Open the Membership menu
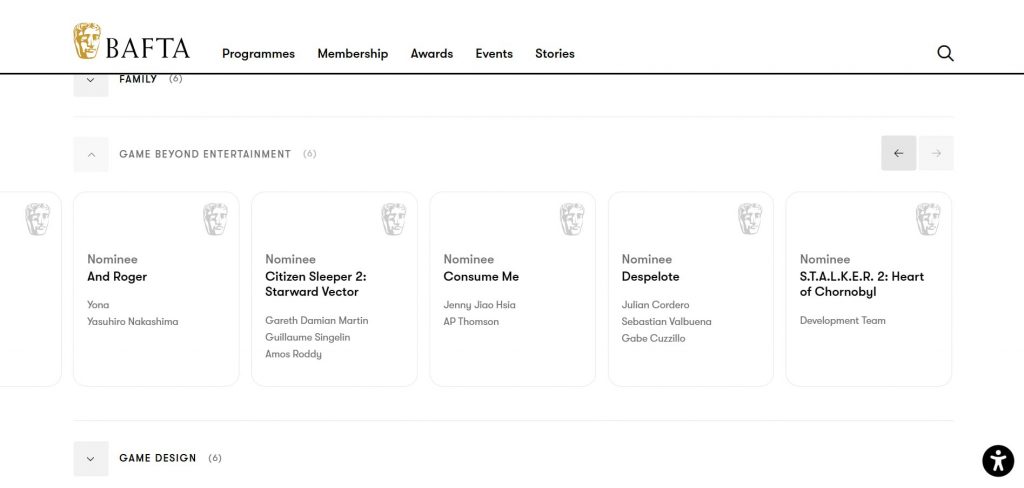1024x488 pixels. [x=353, y=54]
